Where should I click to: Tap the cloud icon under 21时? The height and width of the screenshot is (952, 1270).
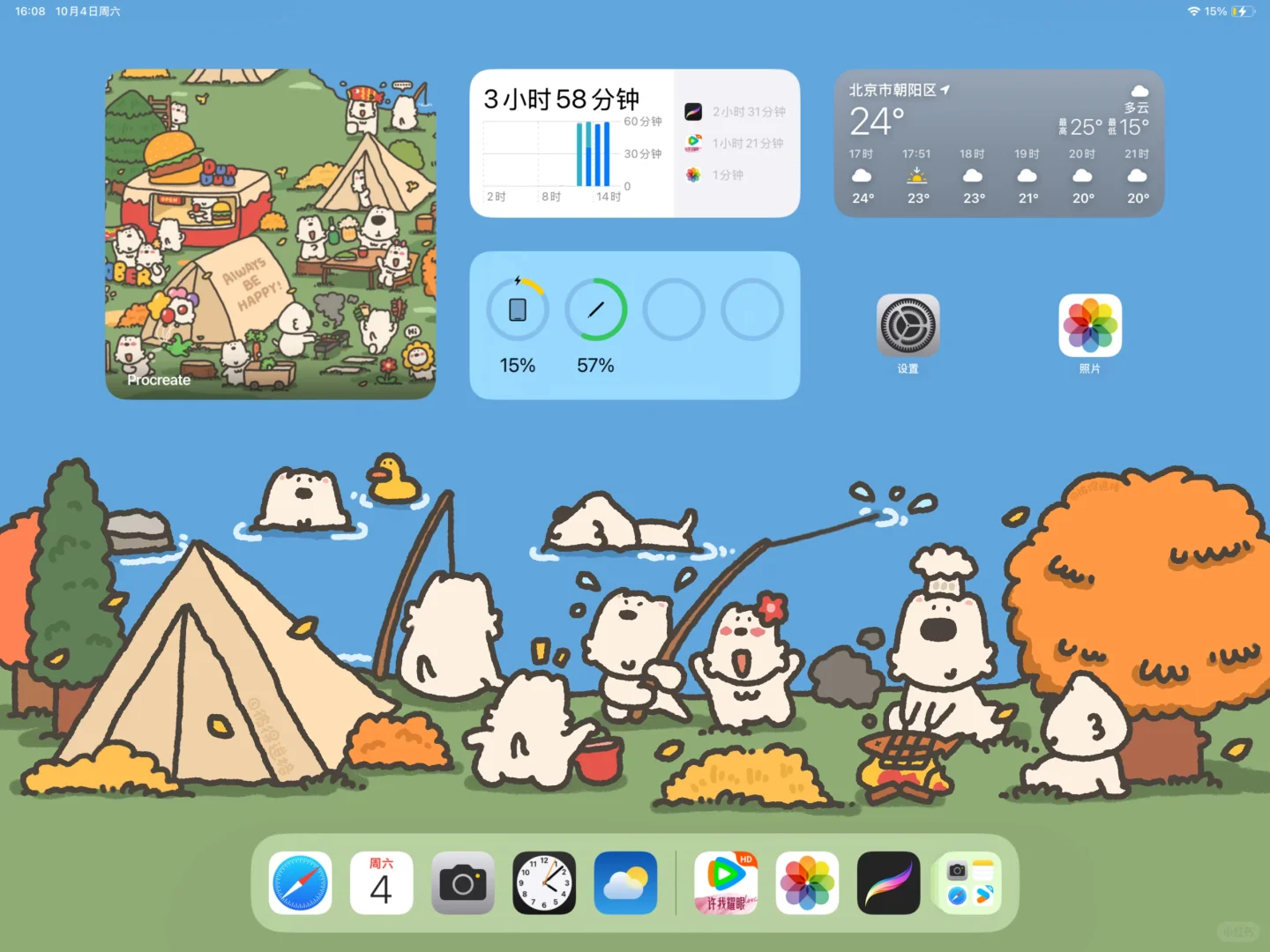coord(1138,175)
